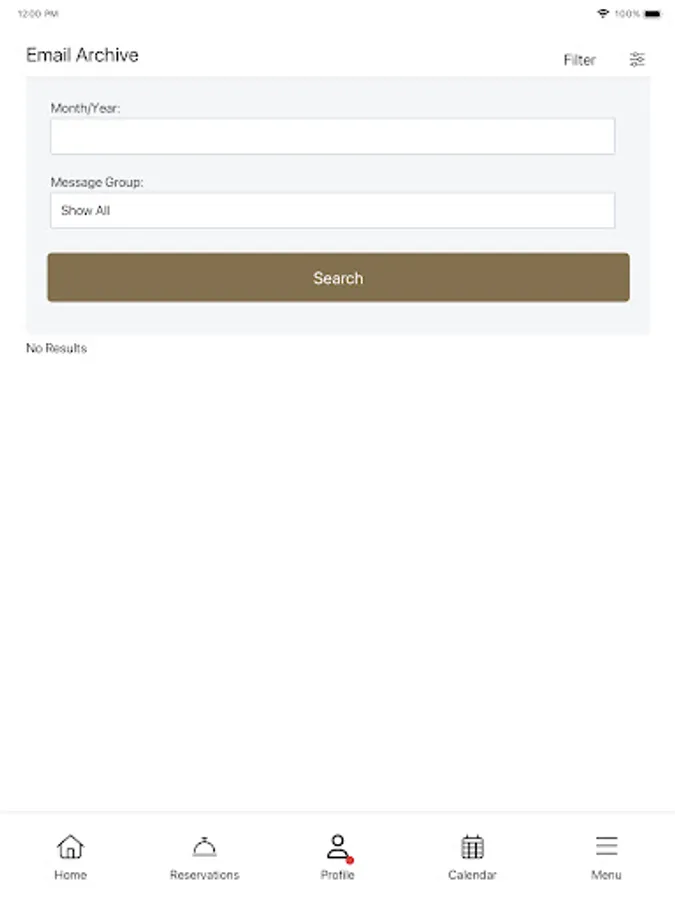Screen dimensions: 675x900
Task: Open the Message Group dropdown showing Show All
Action: click(x=333, y=210)
